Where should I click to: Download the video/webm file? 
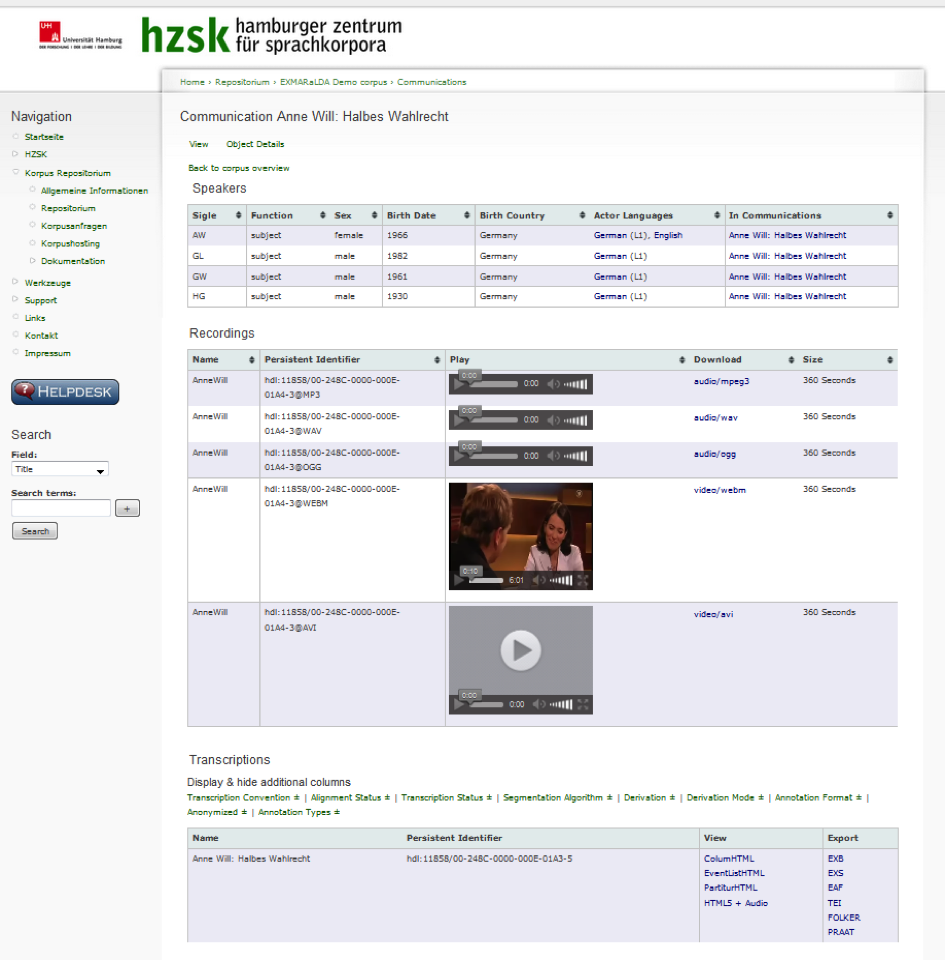coord(719,490)
